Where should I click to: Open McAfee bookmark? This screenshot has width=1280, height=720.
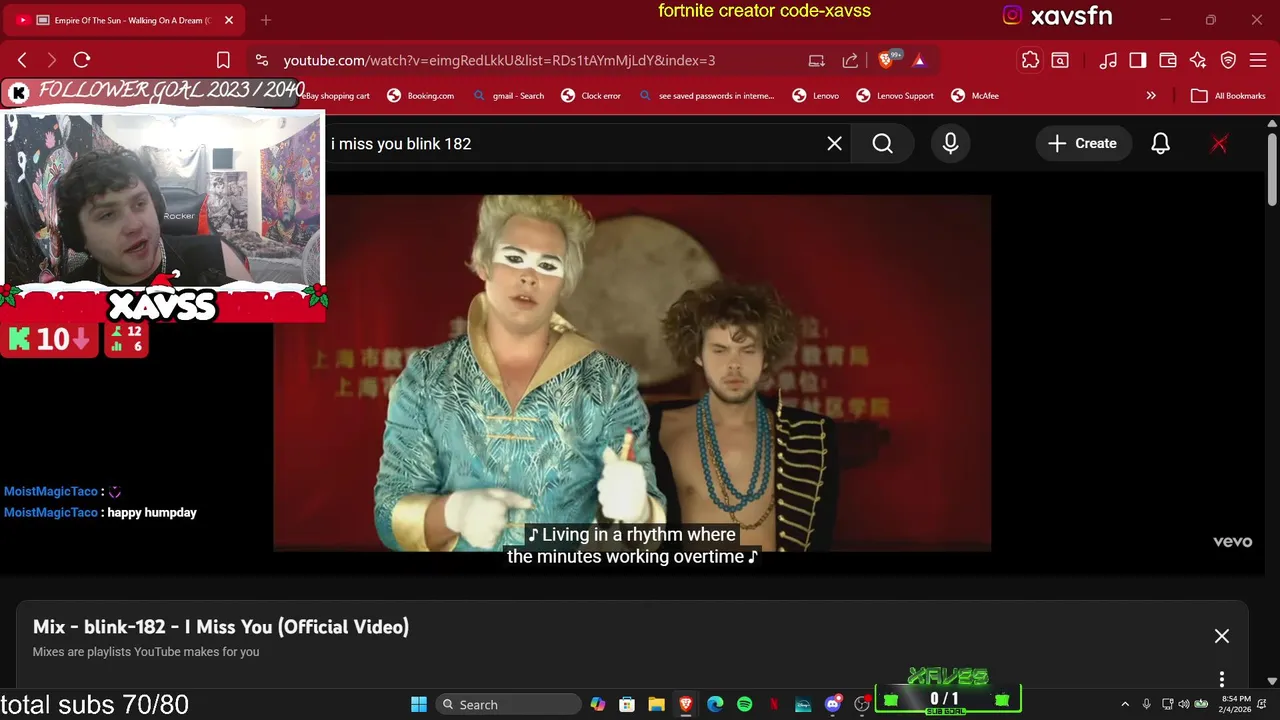click(x=975, y=96)
